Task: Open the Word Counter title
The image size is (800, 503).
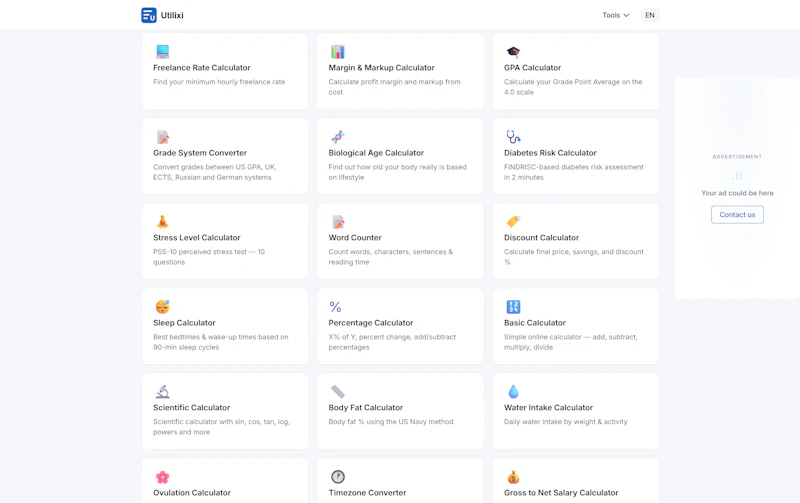Action: pos(355,238)
